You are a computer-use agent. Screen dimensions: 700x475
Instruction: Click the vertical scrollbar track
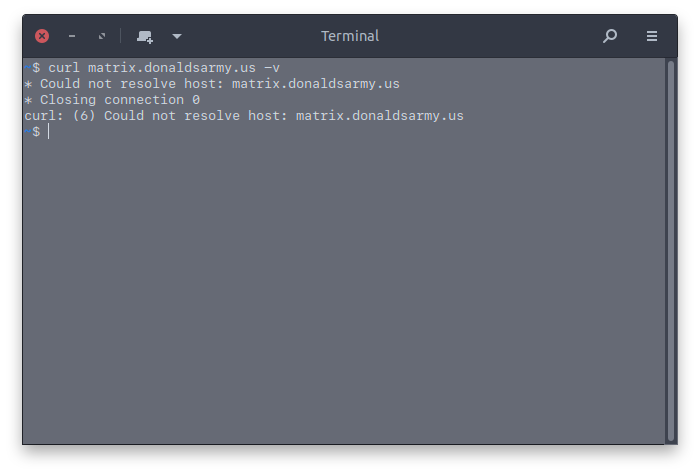tap(671, 251)
